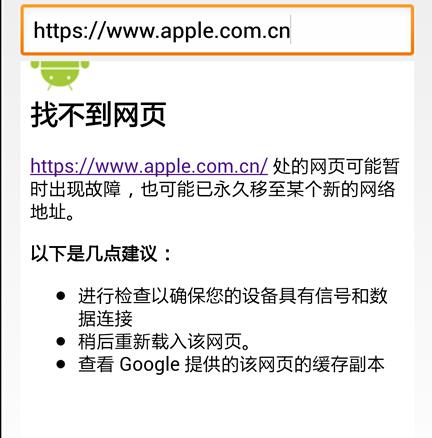The width and height of the screenshot is (432, 438).
Task: Click the 以下是几点建议 subheading
Action: [x=101, y=254]
